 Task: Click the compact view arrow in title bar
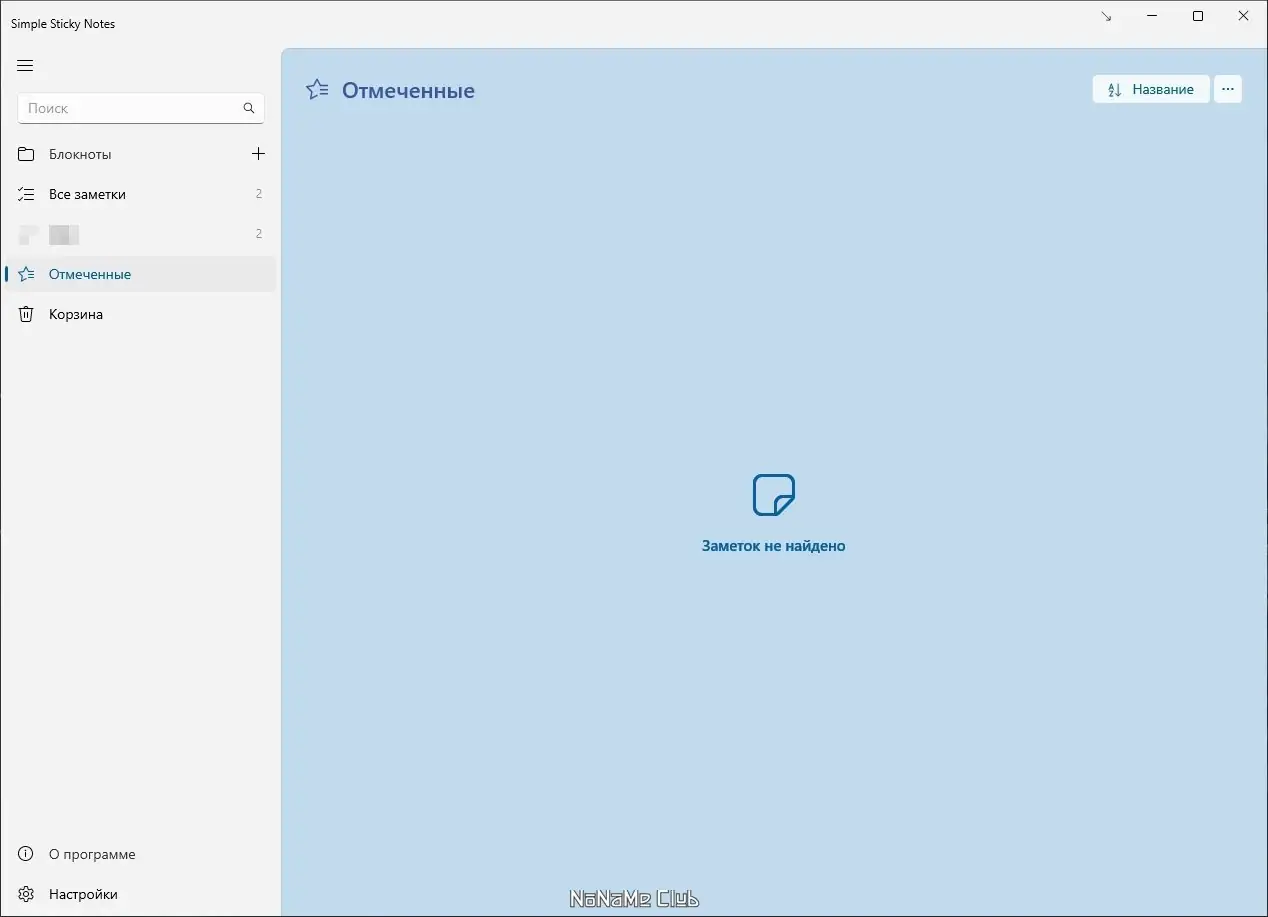coord(1106,17)
